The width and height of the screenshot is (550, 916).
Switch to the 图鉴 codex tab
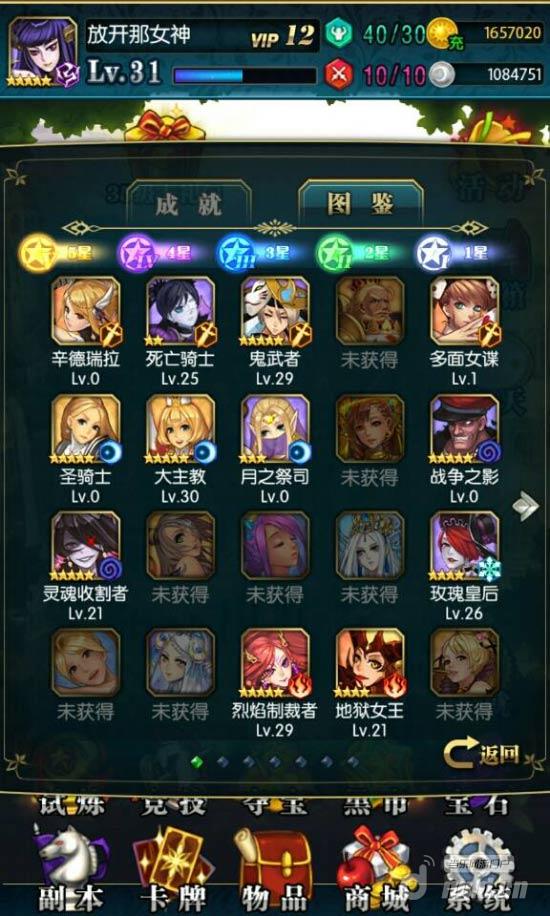360,203
